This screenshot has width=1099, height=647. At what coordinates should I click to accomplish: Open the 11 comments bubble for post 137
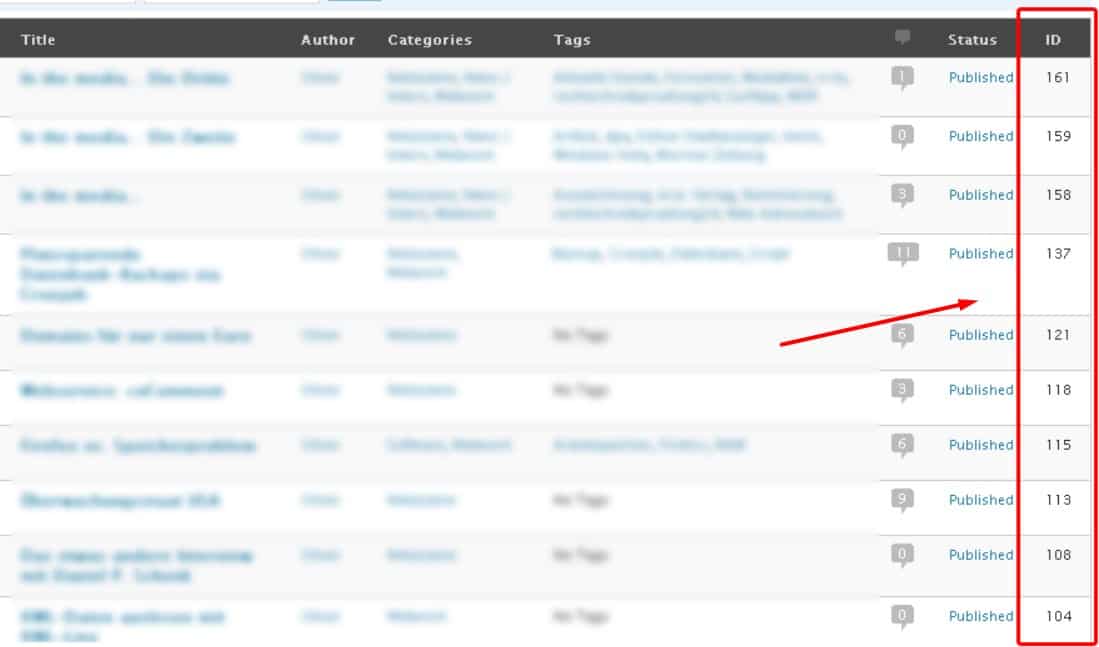(x=903, y=254)
